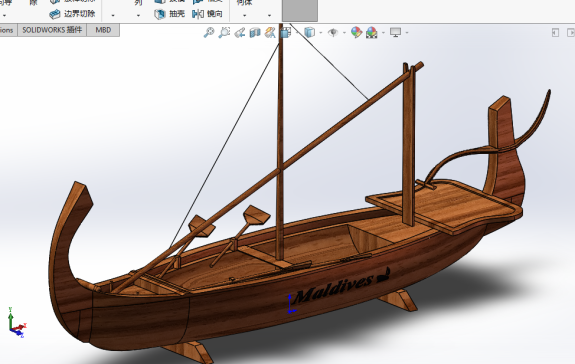The height and width of the screenshot is (364, 575).
Task: Select the Zoom to Area tool
Action: tap(224, 32)
